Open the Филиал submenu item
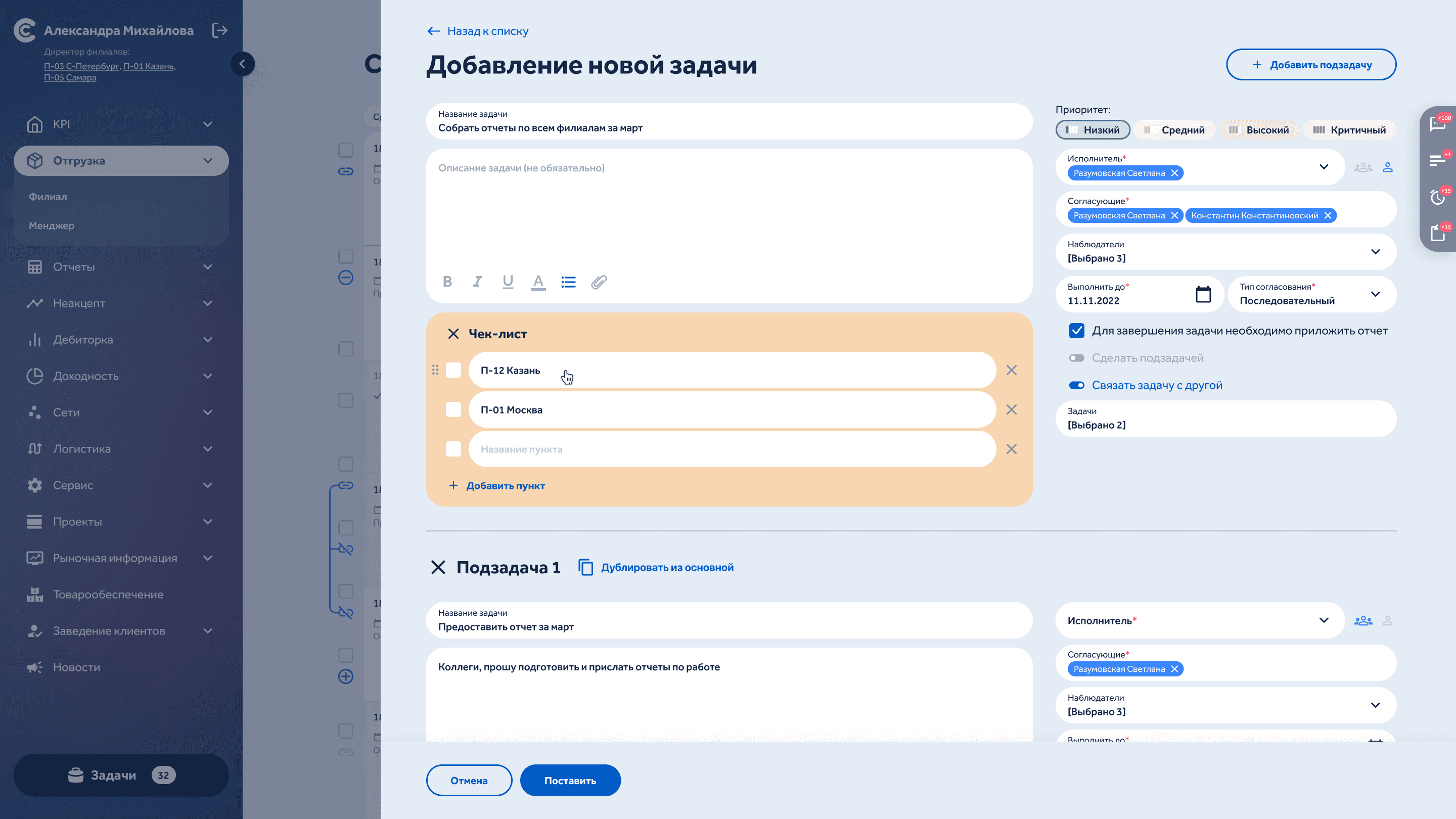The height and width of the screenshot is (819, 1456). click(48, 197)
